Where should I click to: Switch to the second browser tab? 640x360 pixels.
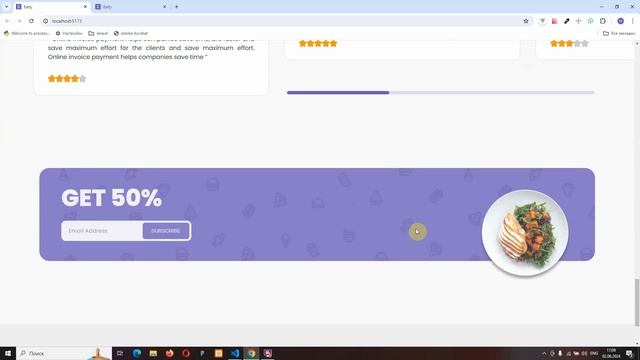pyautogui.click(x=129, y=7)
